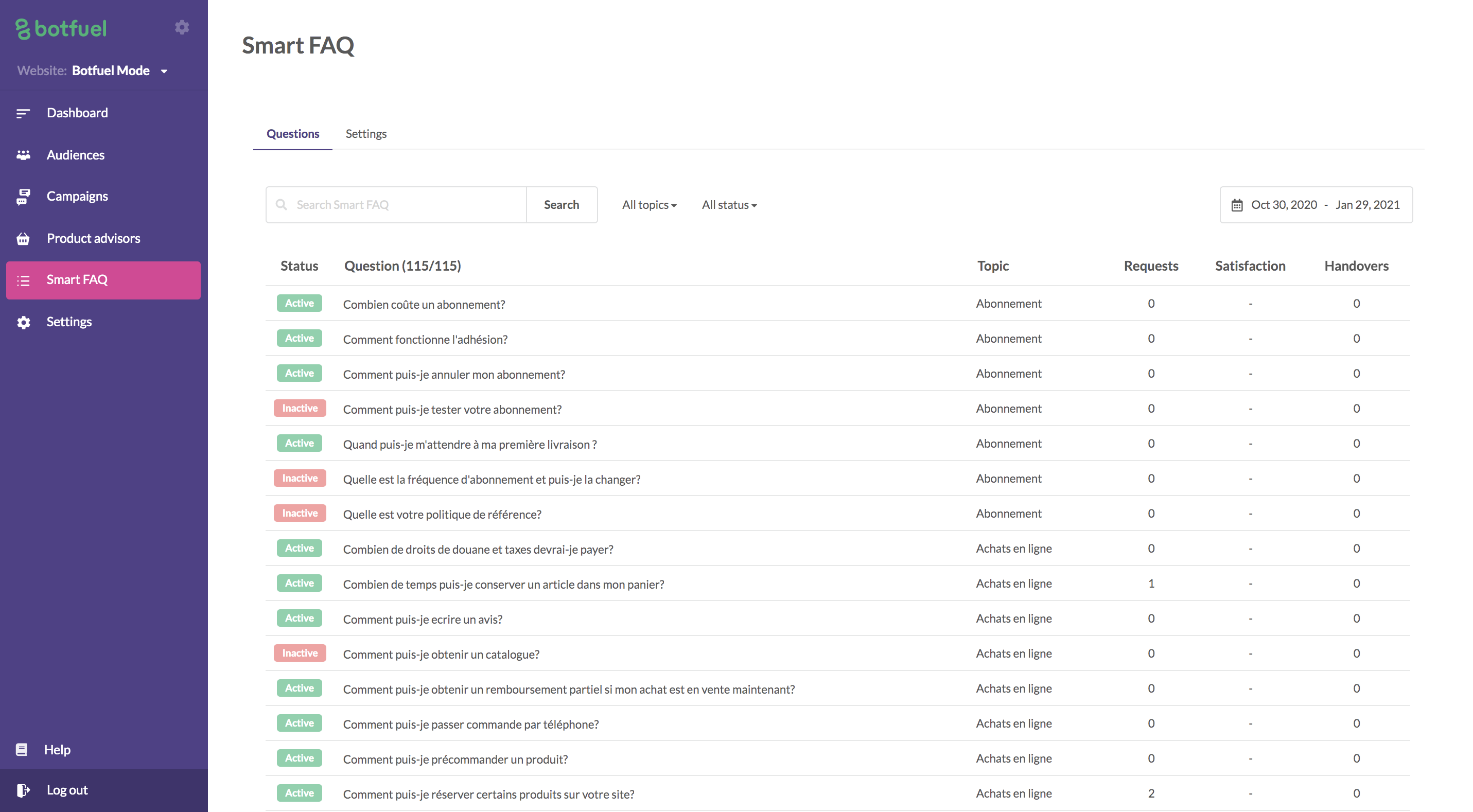This screenshot has width=1473, height=812.
Task: Click the calendar icon in date range
Action: tap(1237, 205)
